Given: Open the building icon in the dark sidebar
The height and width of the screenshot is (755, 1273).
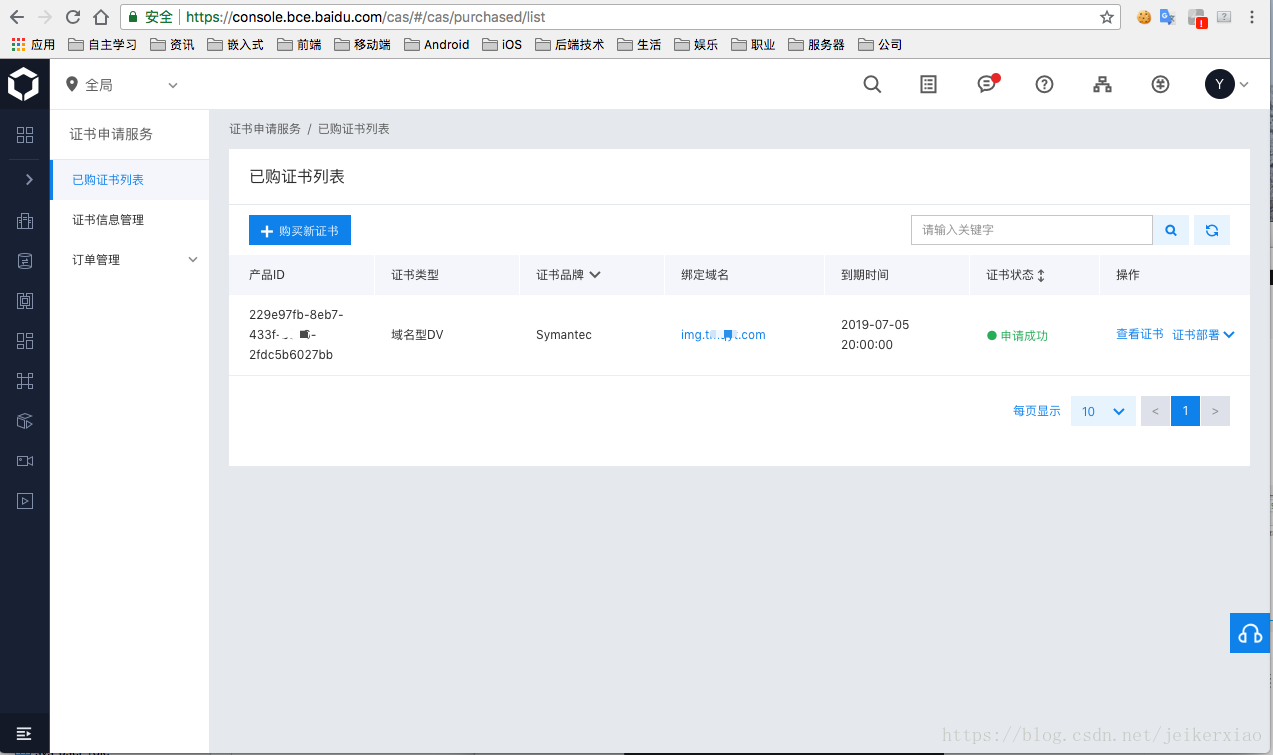Looking at the screenshot, I should pos(25,221).
